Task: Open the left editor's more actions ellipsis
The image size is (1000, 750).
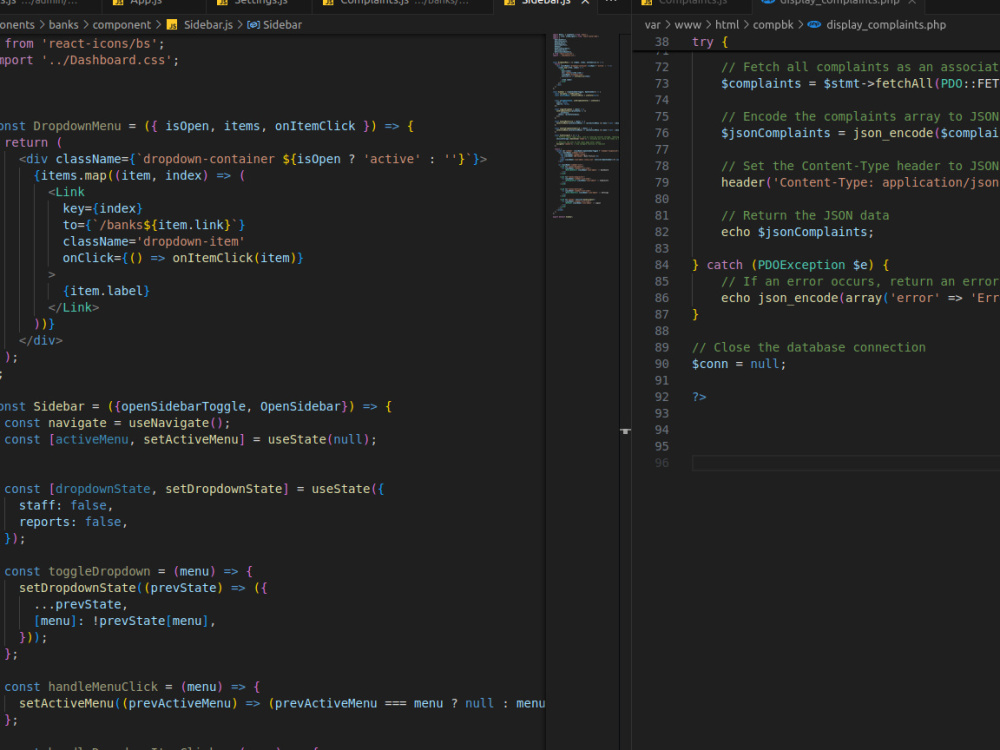Action: (611, 2)
